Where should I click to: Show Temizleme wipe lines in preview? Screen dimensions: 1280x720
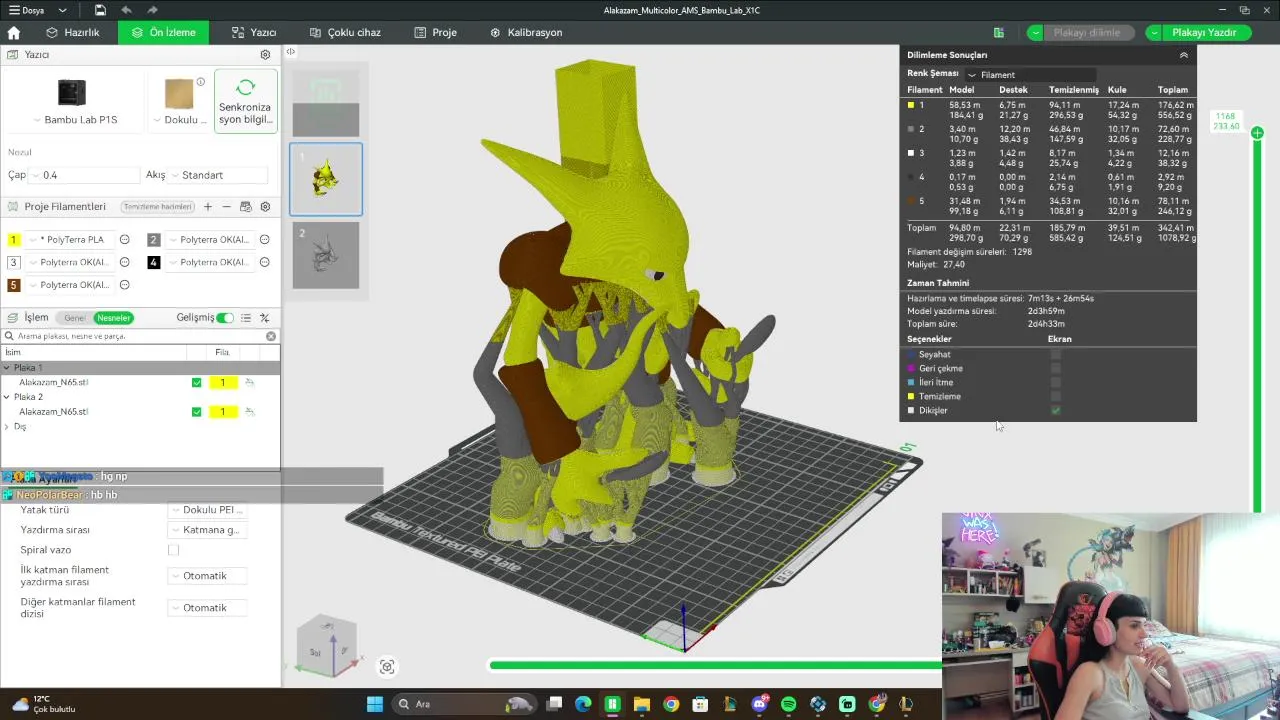(x=1056, y=396)
